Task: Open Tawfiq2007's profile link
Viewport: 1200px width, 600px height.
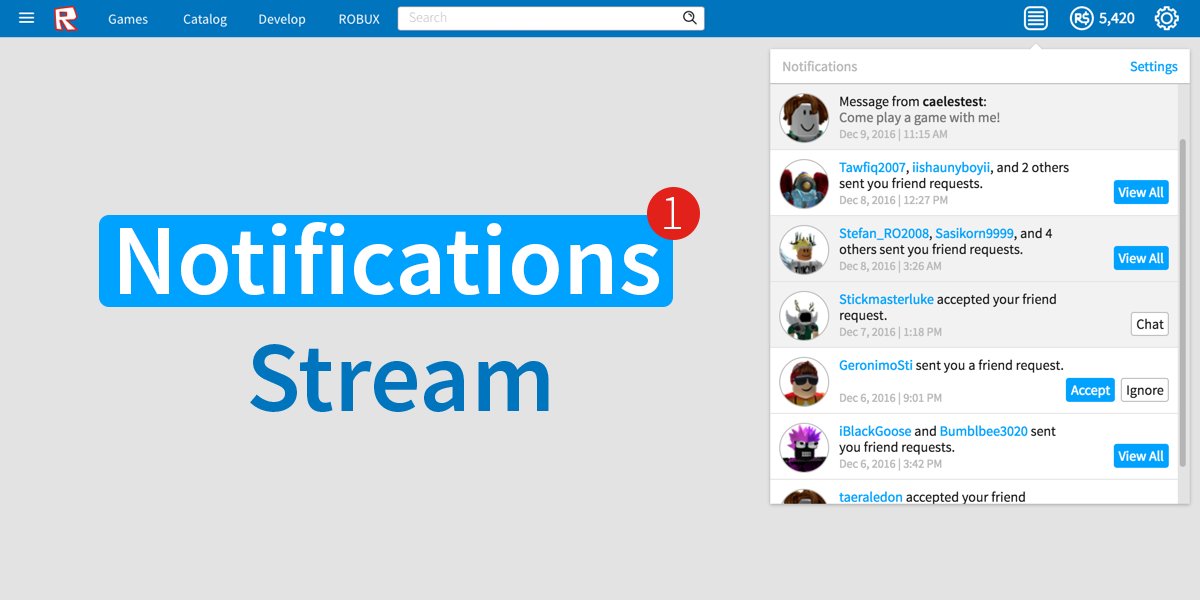Action: (x=872, y=167)
